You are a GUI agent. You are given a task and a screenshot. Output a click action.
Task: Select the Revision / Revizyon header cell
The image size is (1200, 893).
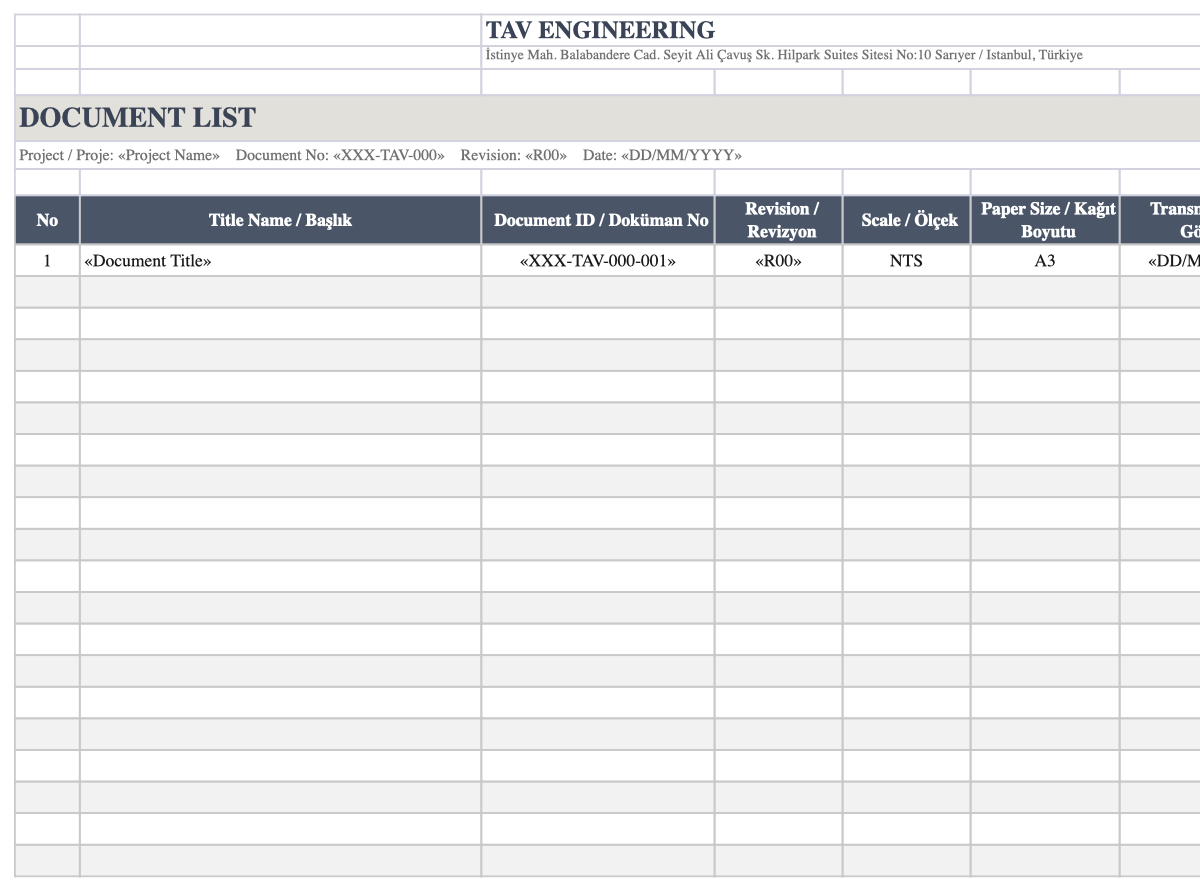pos(779,220)
